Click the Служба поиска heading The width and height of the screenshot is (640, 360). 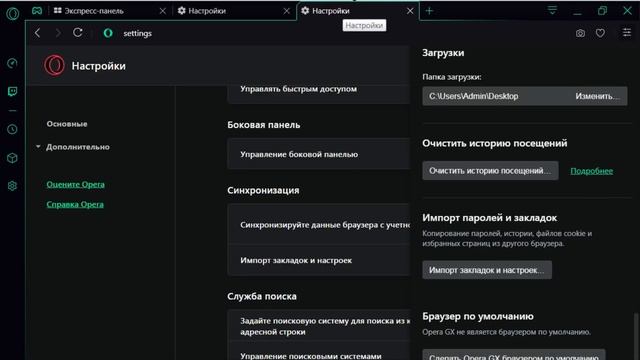[x=262, y=296]
